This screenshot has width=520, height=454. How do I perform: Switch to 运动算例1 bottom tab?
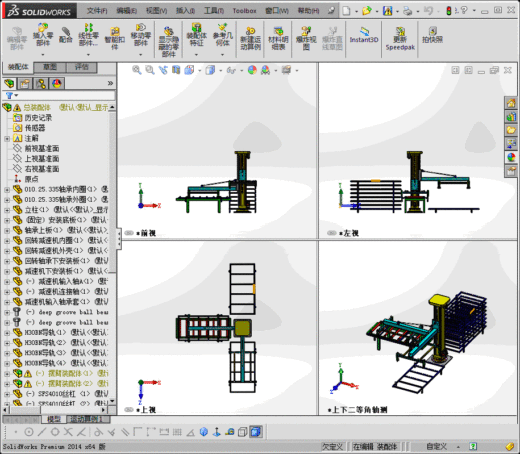point(87,419)
